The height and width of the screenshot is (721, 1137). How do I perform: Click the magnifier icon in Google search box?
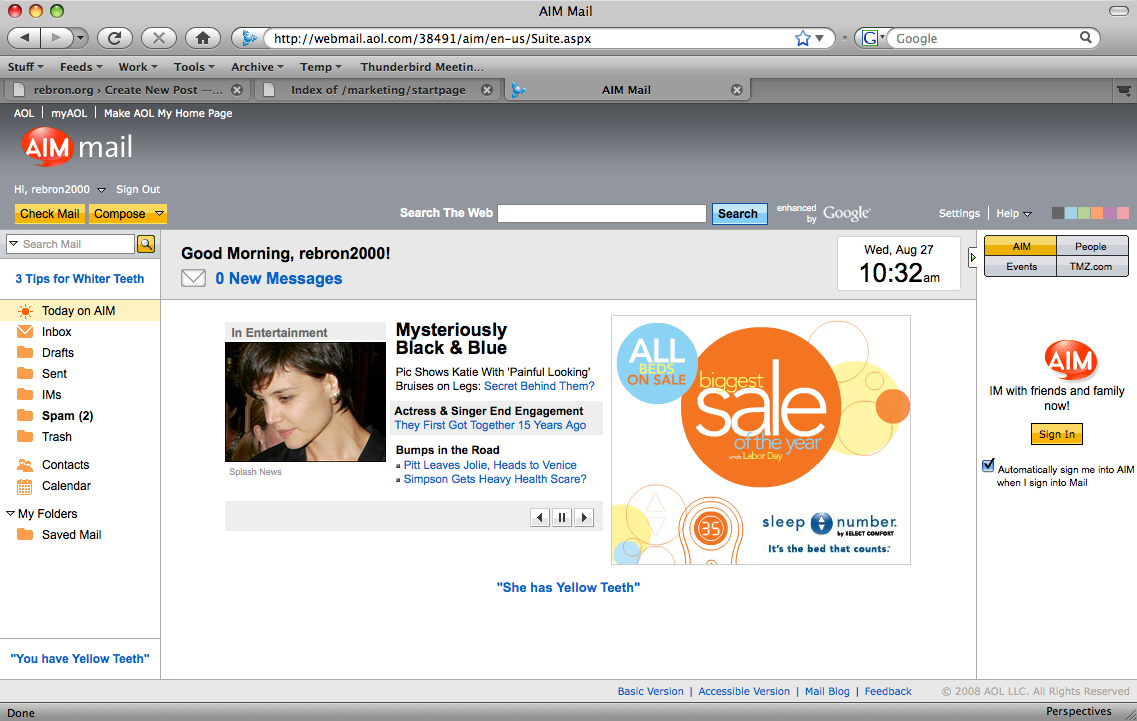pos(1086,37)
